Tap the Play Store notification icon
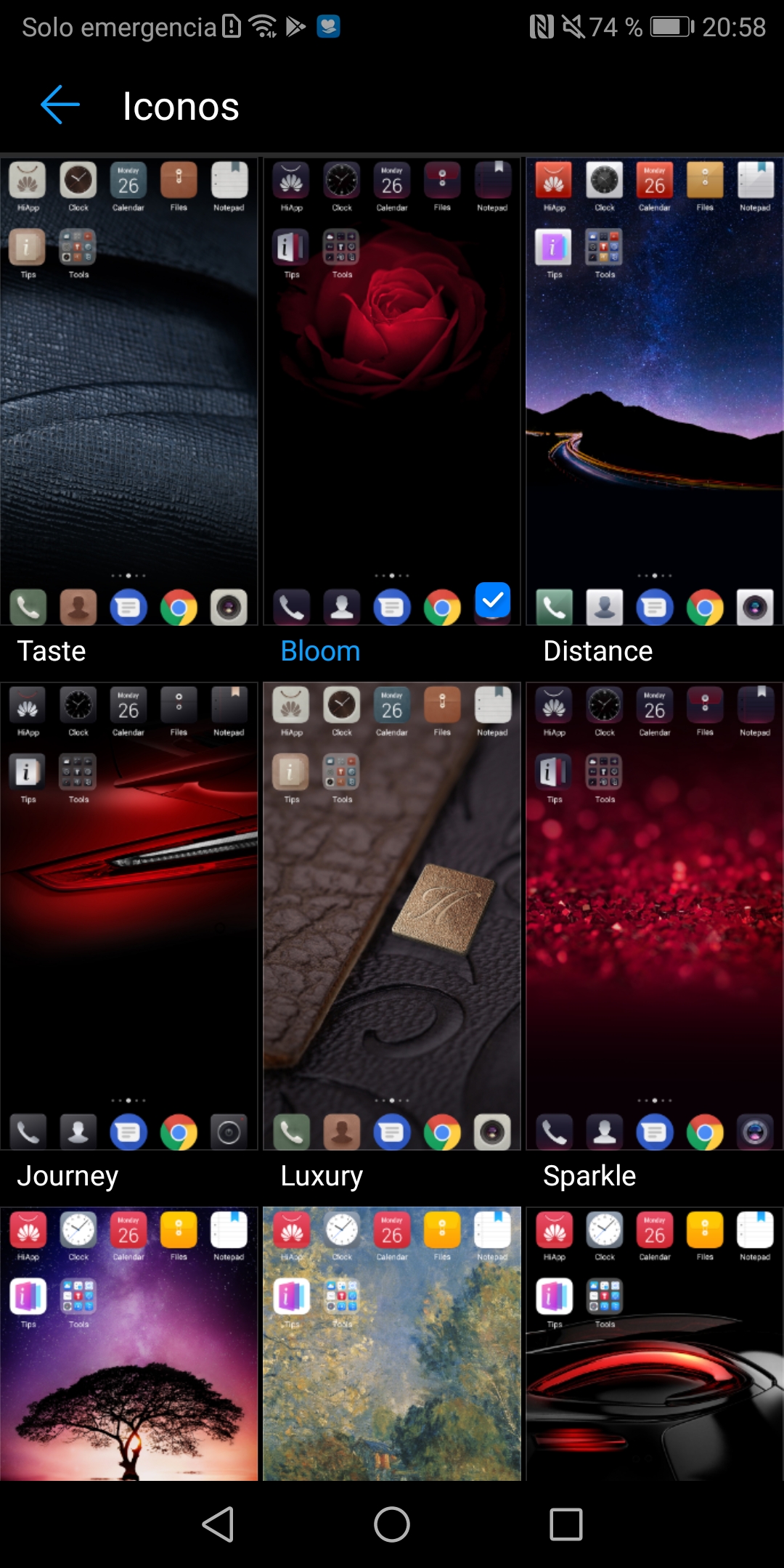This screenshot has height=1568, width=784. 295,27
